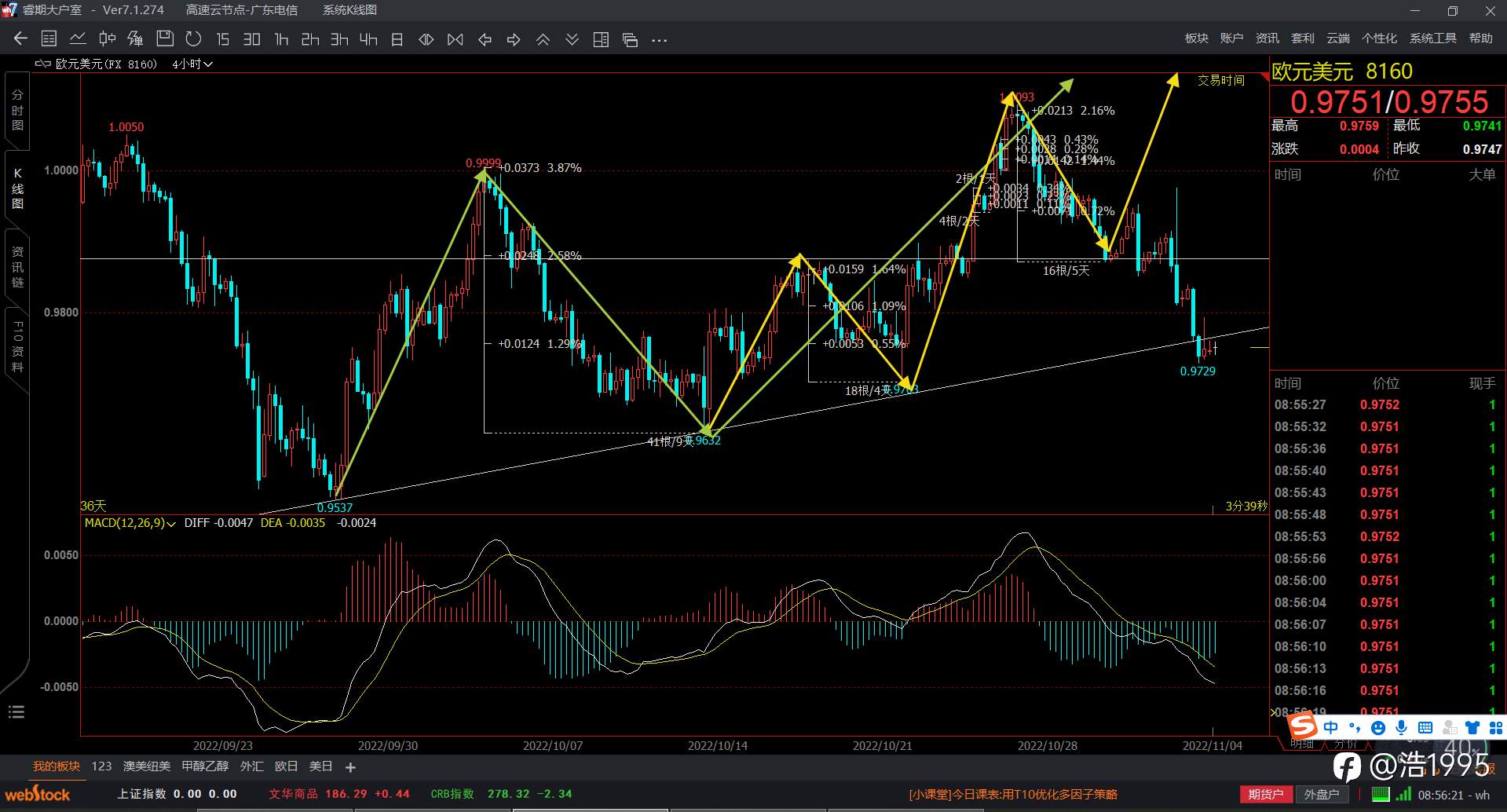Switch to the 30-minute period
Viewport: 1507px width, 812px height.
pos(251,38)
